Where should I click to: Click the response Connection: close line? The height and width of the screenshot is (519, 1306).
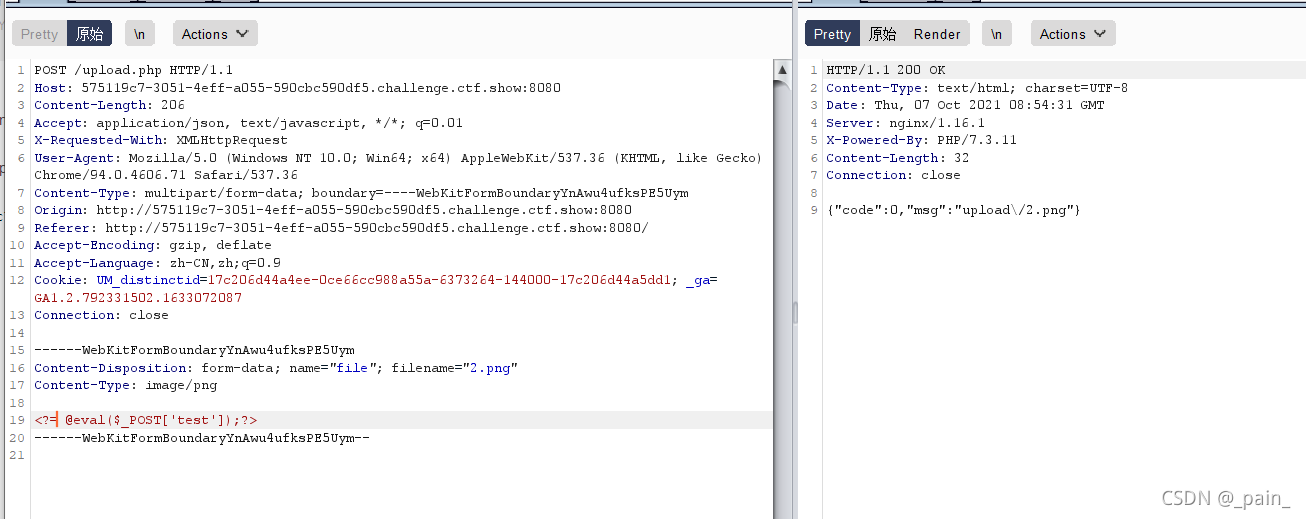coord(893,175)
